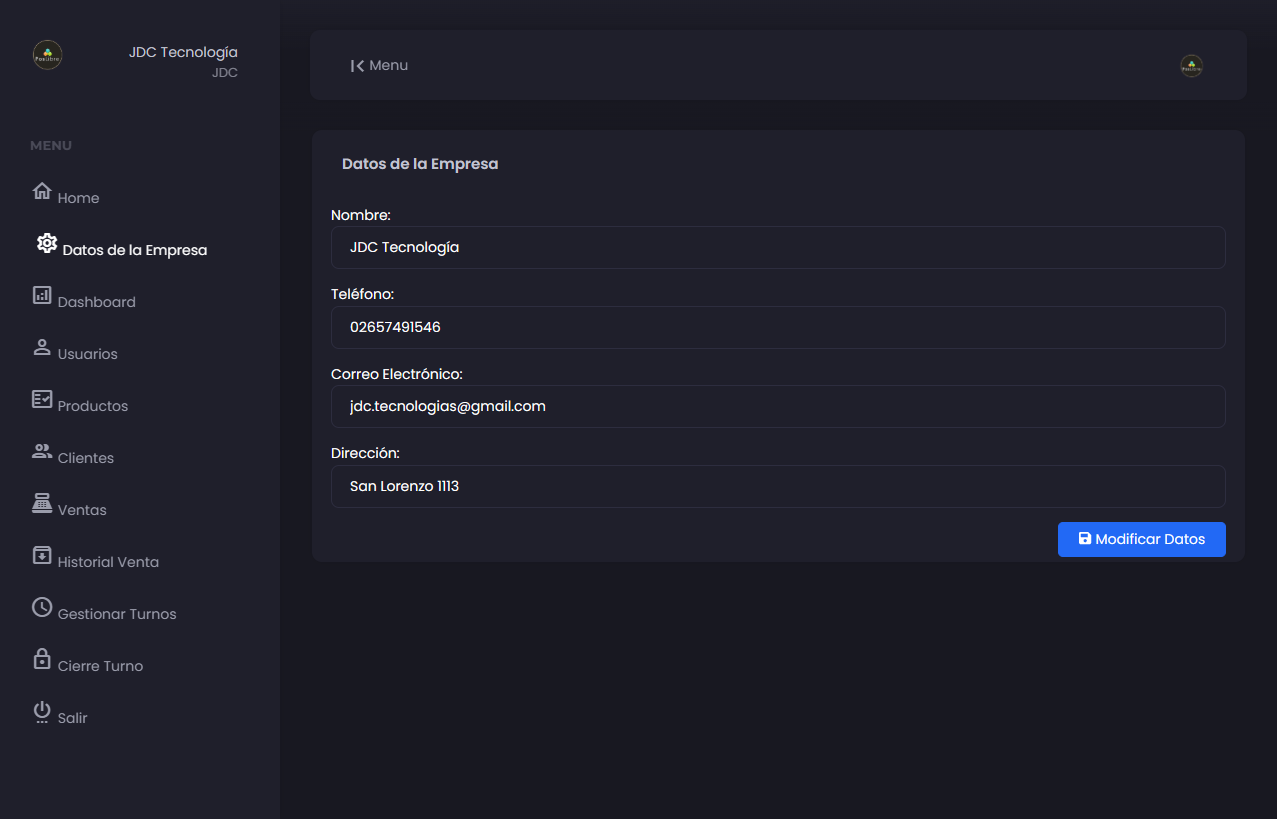Open the Historial Venta archive icon
This screenshot has height=819, width=1277.
pos(42,555)
